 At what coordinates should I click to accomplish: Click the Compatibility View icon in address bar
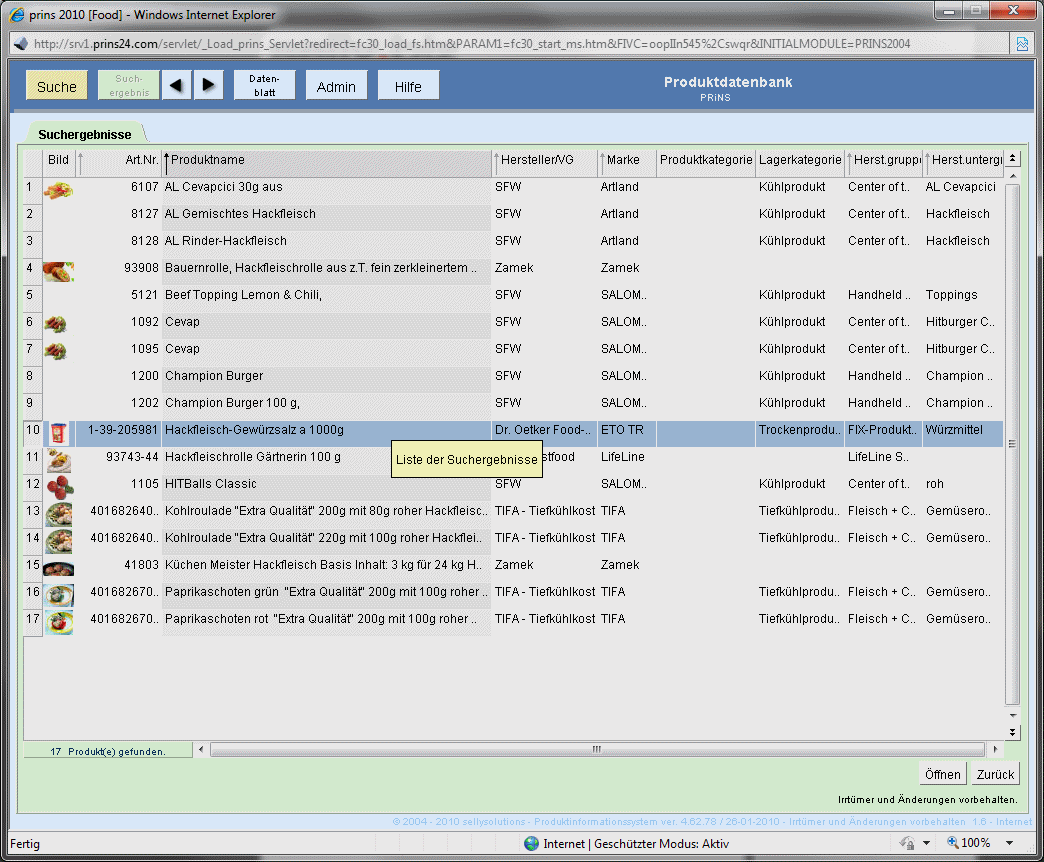pyautogui.click(x=1022, y=44)
